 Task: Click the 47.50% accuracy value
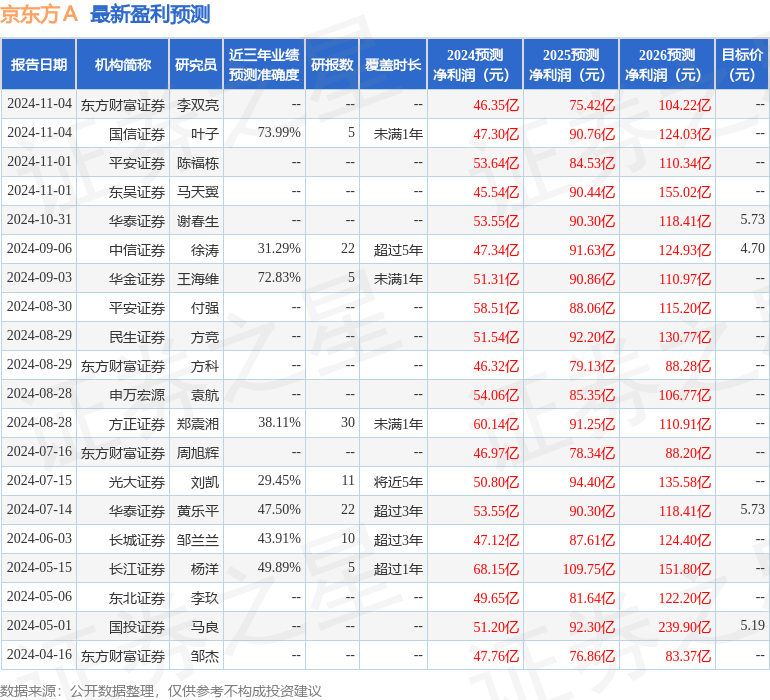(279, 509)
